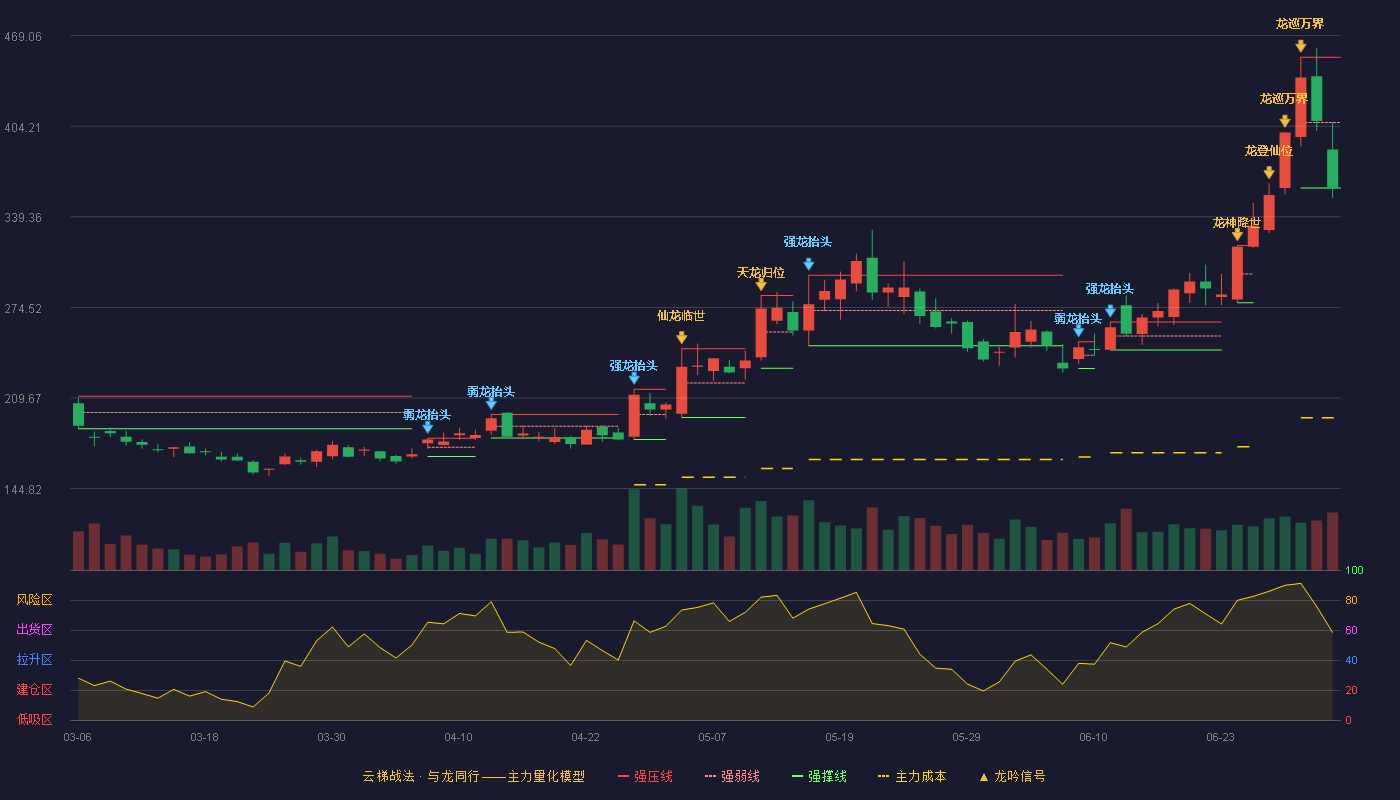This screenshot has width=1400, height=800.
Task: Toggle the 强弱线 legend entry
Action: click(732, 776)
